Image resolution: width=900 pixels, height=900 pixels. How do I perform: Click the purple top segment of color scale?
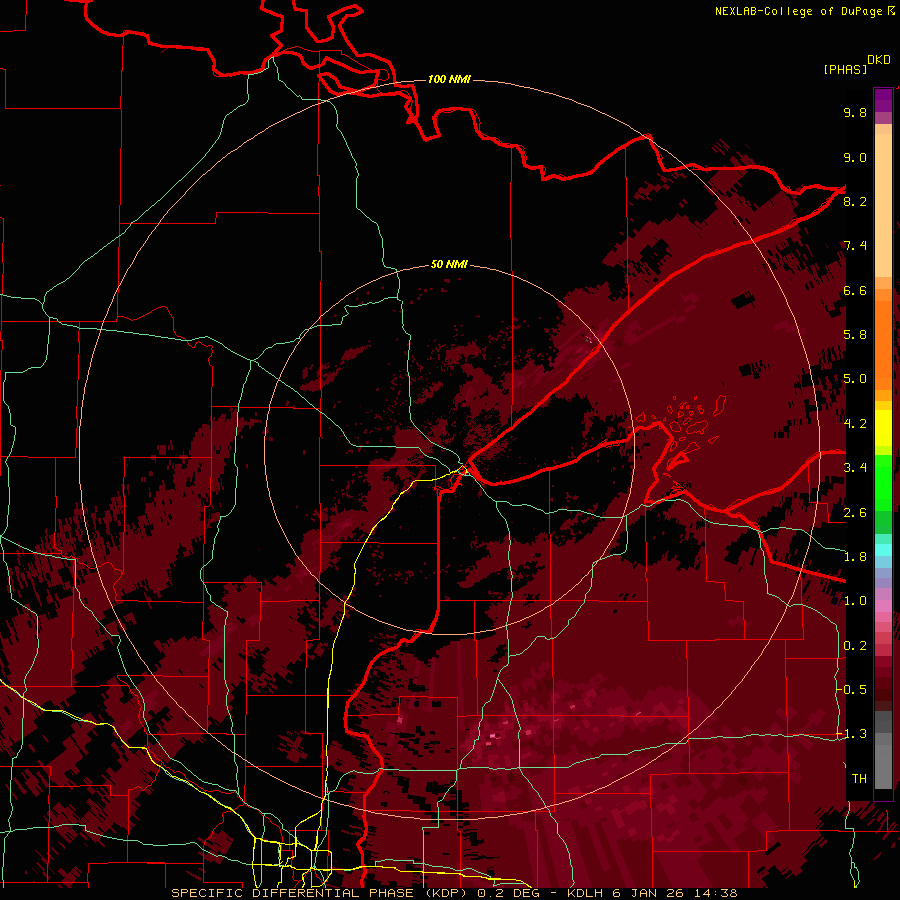coord(883,100)
